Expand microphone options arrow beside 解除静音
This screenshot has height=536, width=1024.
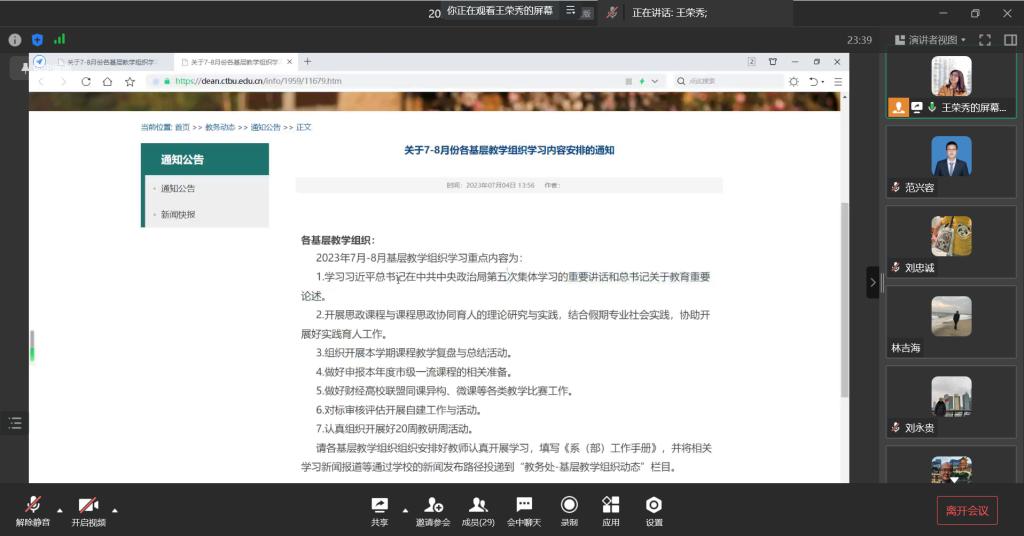tap(60, 510)
